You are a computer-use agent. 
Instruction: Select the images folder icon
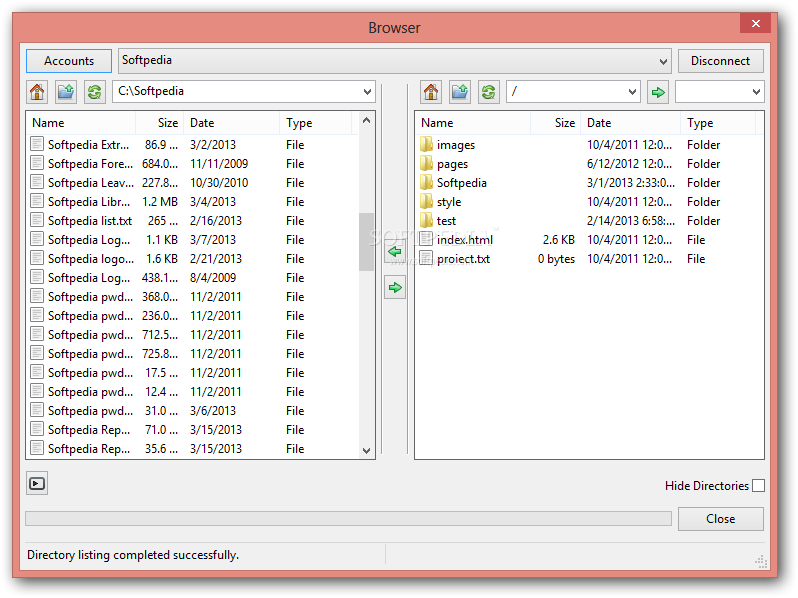(x=426, y=145)
